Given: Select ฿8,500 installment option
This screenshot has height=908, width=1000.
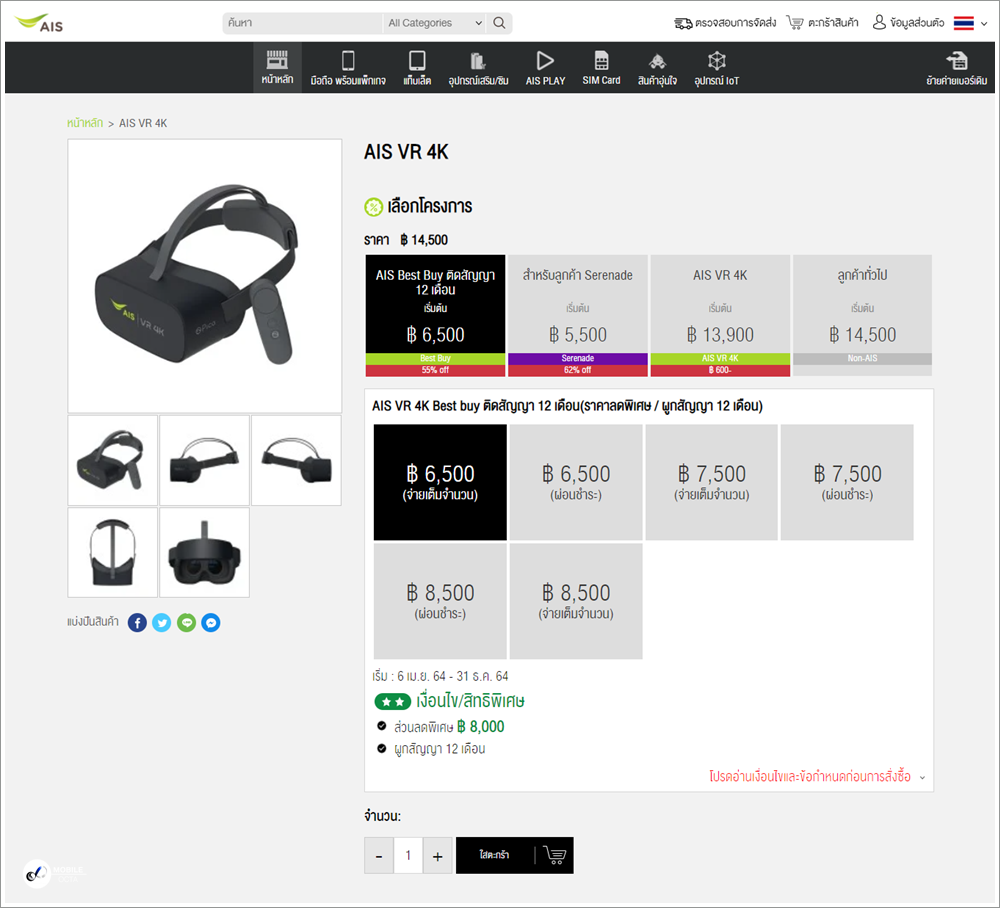Looking at the screenshot, I should pos(440,601).
